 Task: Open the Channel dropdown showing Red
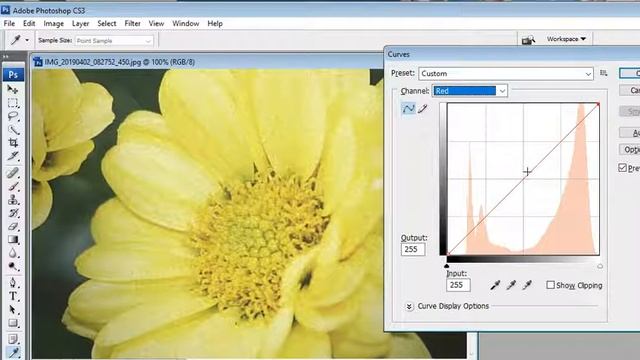click(470, 91)
